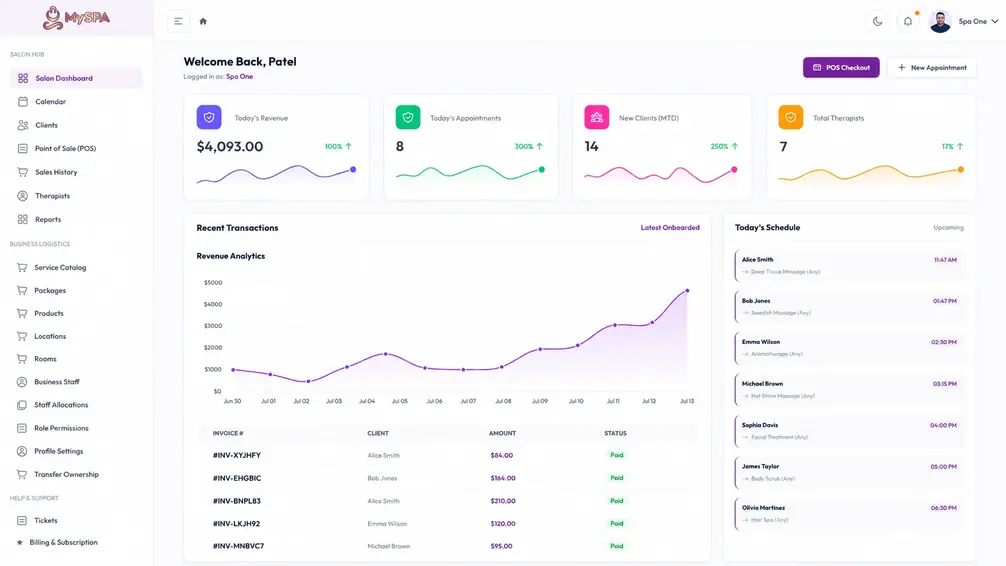Select the Tickets icon under Help & Support

click(22, 520)
